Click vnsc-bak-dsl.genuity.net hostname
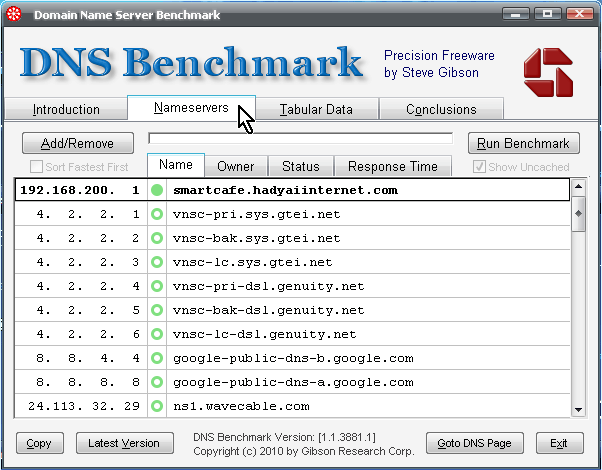This screenshot has width=602, height=470. [x=268, y=310]
